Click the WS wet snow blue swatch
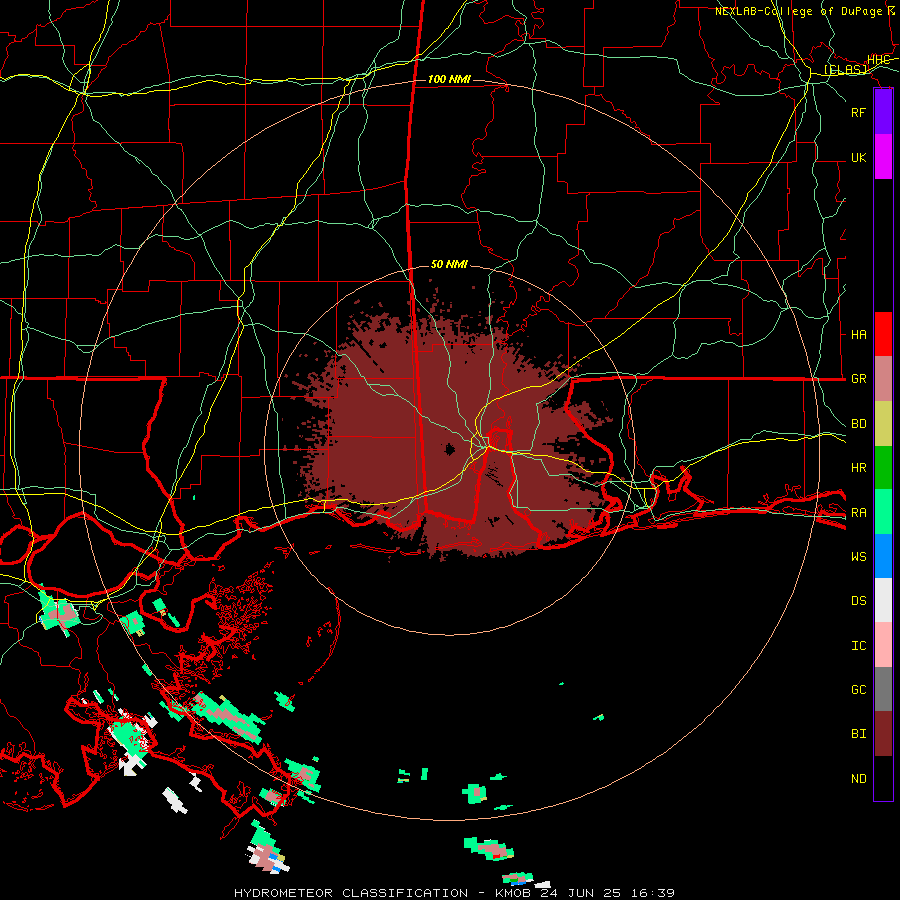900x900 pixels. coord(883,556)
